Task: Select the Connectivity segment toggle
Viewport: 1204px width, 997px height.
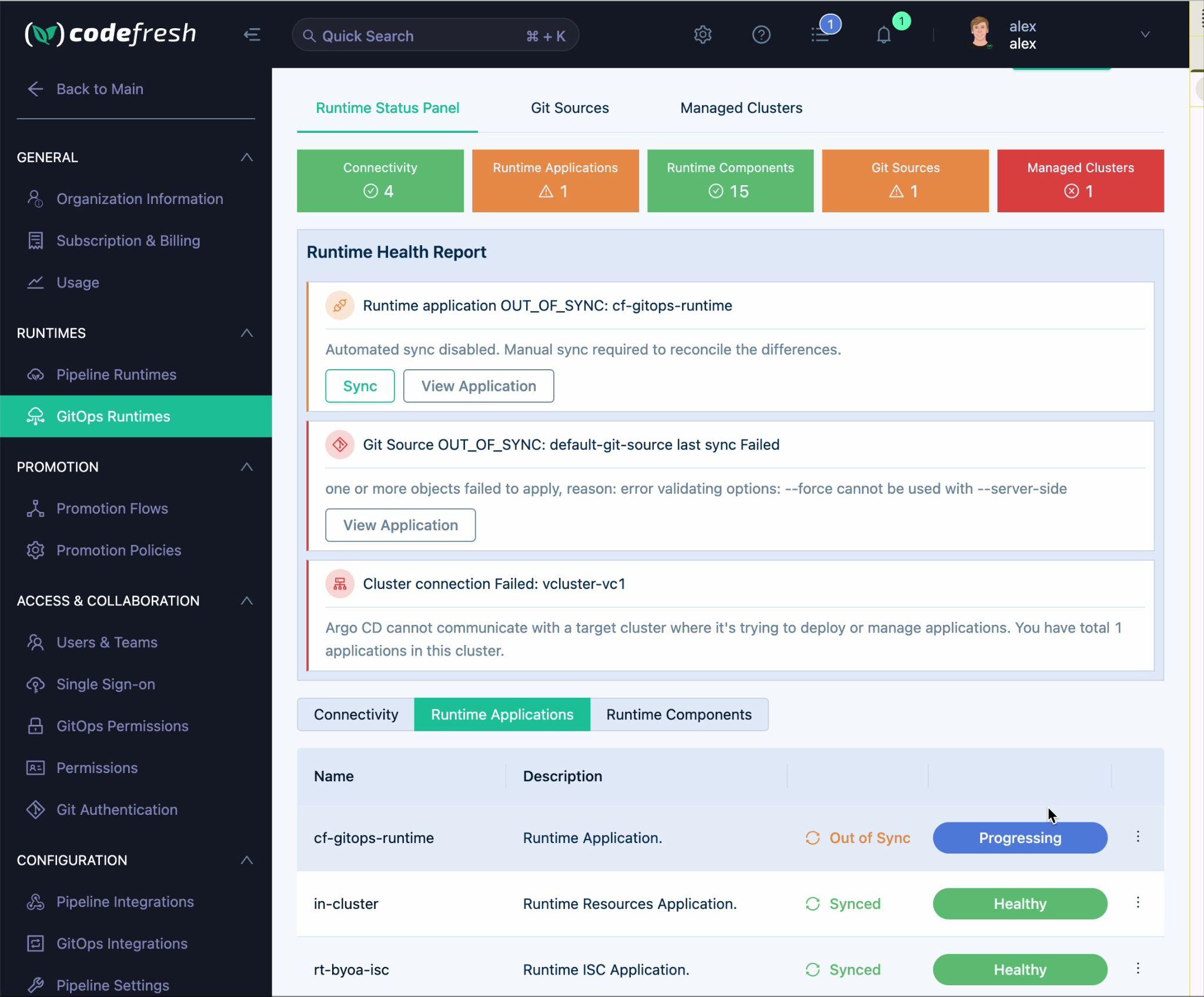Action: (x=356, y=714)
